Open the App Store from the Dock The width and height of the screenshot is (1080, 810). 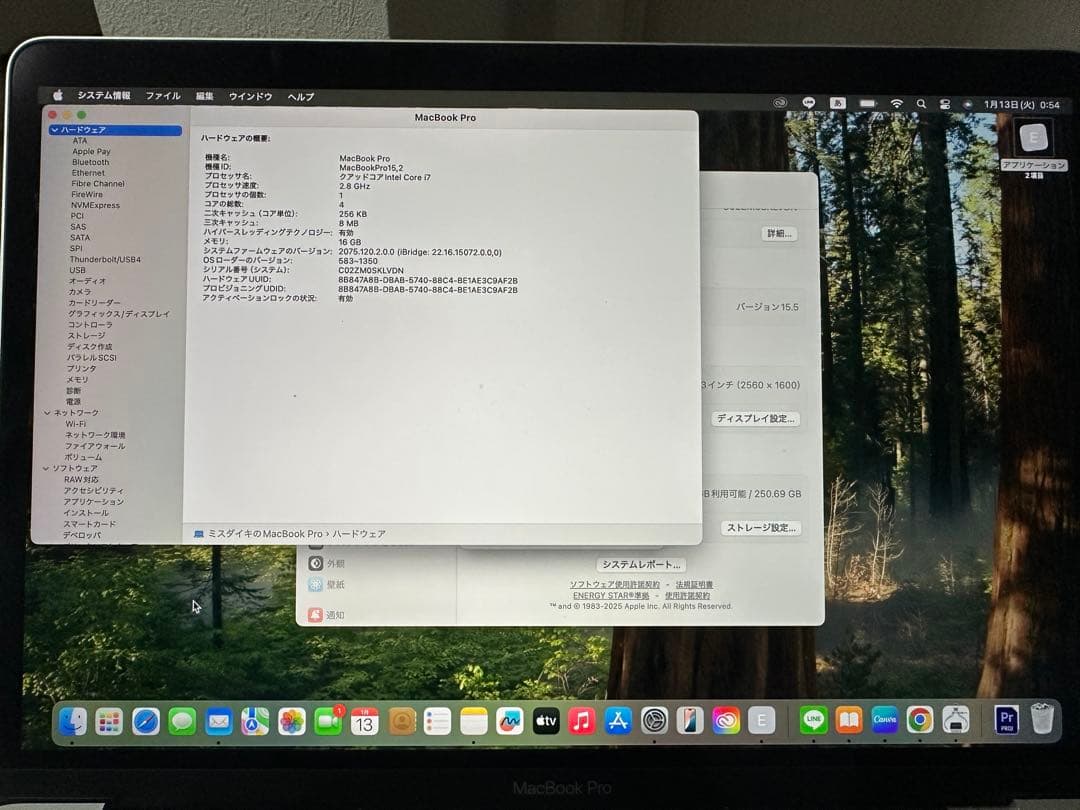coord(616,718)
